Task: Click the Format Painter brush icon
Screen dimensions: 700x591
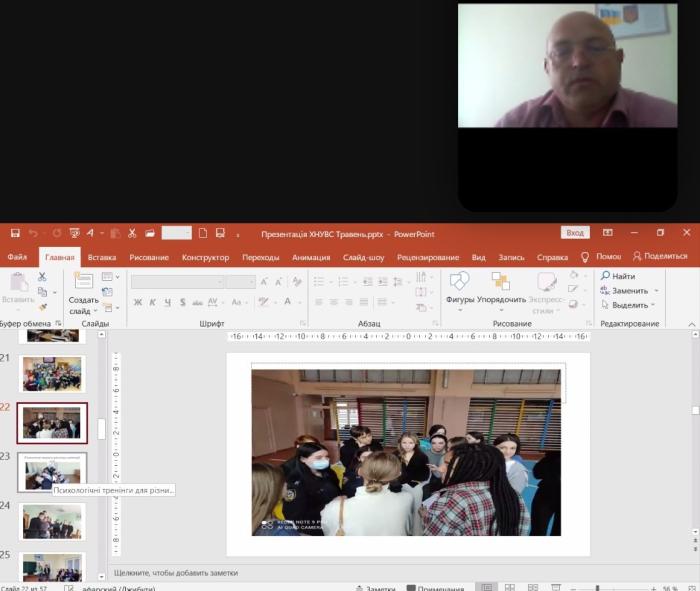Action: tap(42, 307)
